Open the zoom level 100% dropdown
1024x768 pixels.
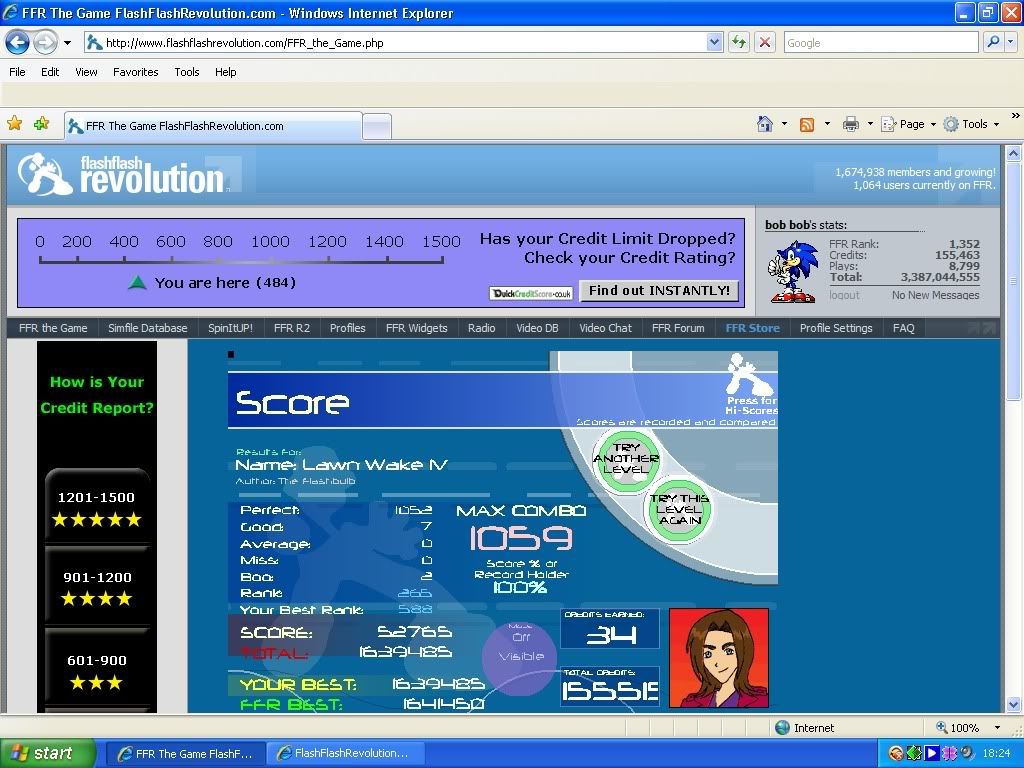[x=997, y=728]
